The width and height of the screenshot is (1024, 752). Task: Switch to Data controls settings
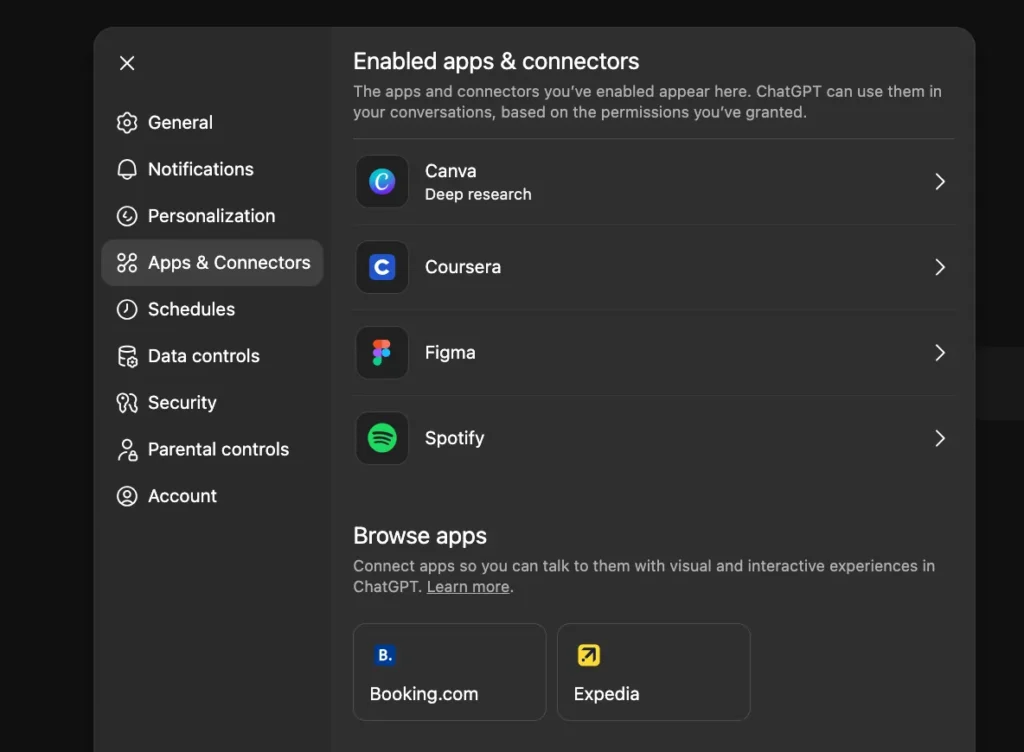(203, 356)
